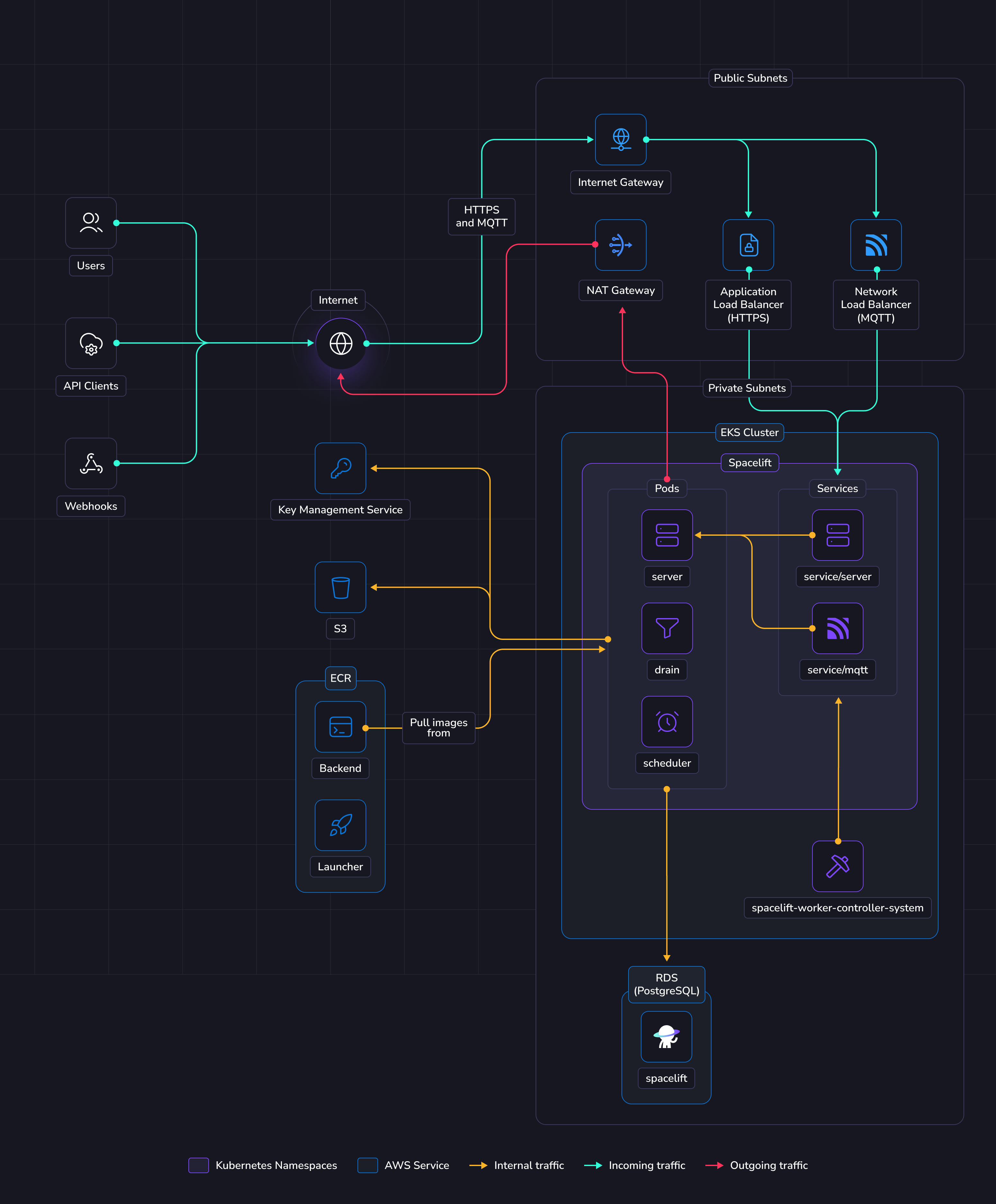Select the spacelift-worker-controller-system hammer icon

[x=837, y=866]
